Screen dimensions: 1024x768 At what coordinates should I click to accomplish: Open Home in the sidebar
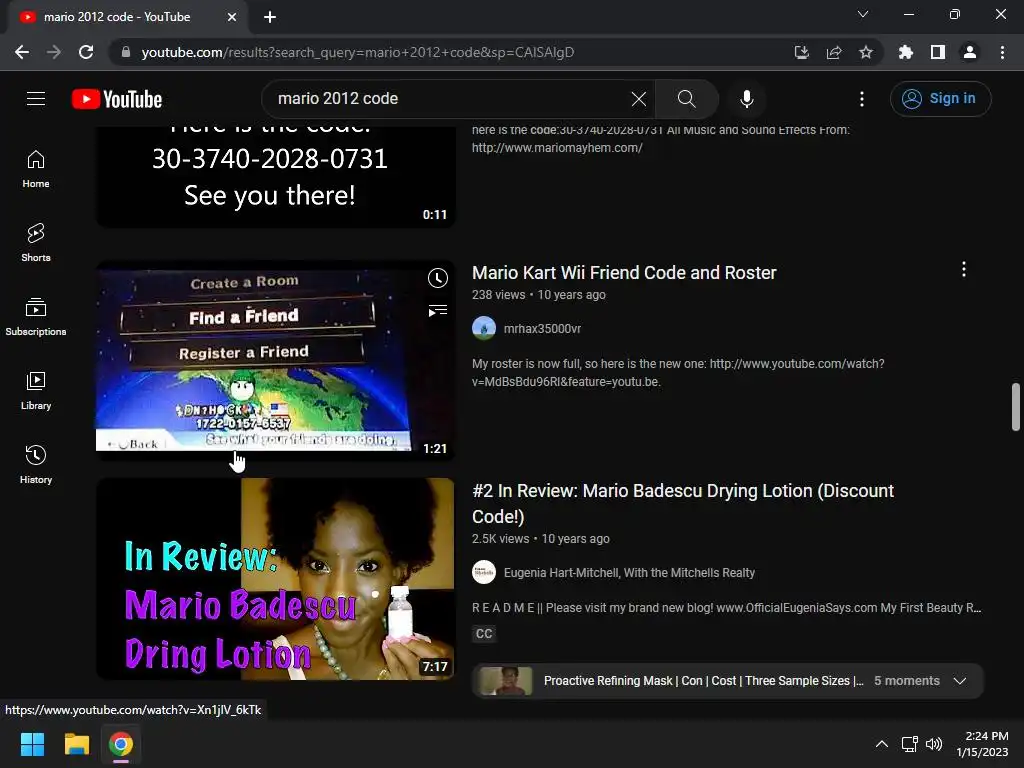click(x=36, y=169)
